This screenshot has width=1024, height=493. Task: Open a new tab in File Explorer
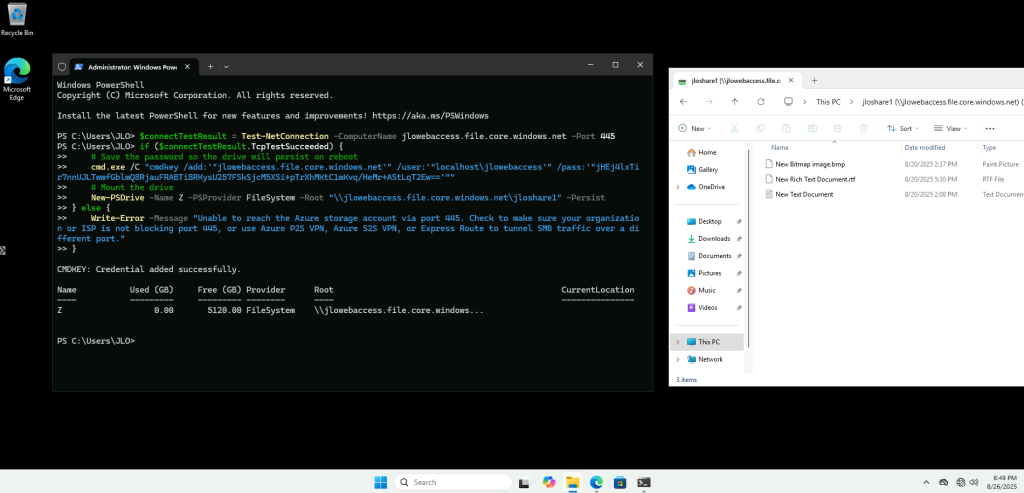pos(814,80)
